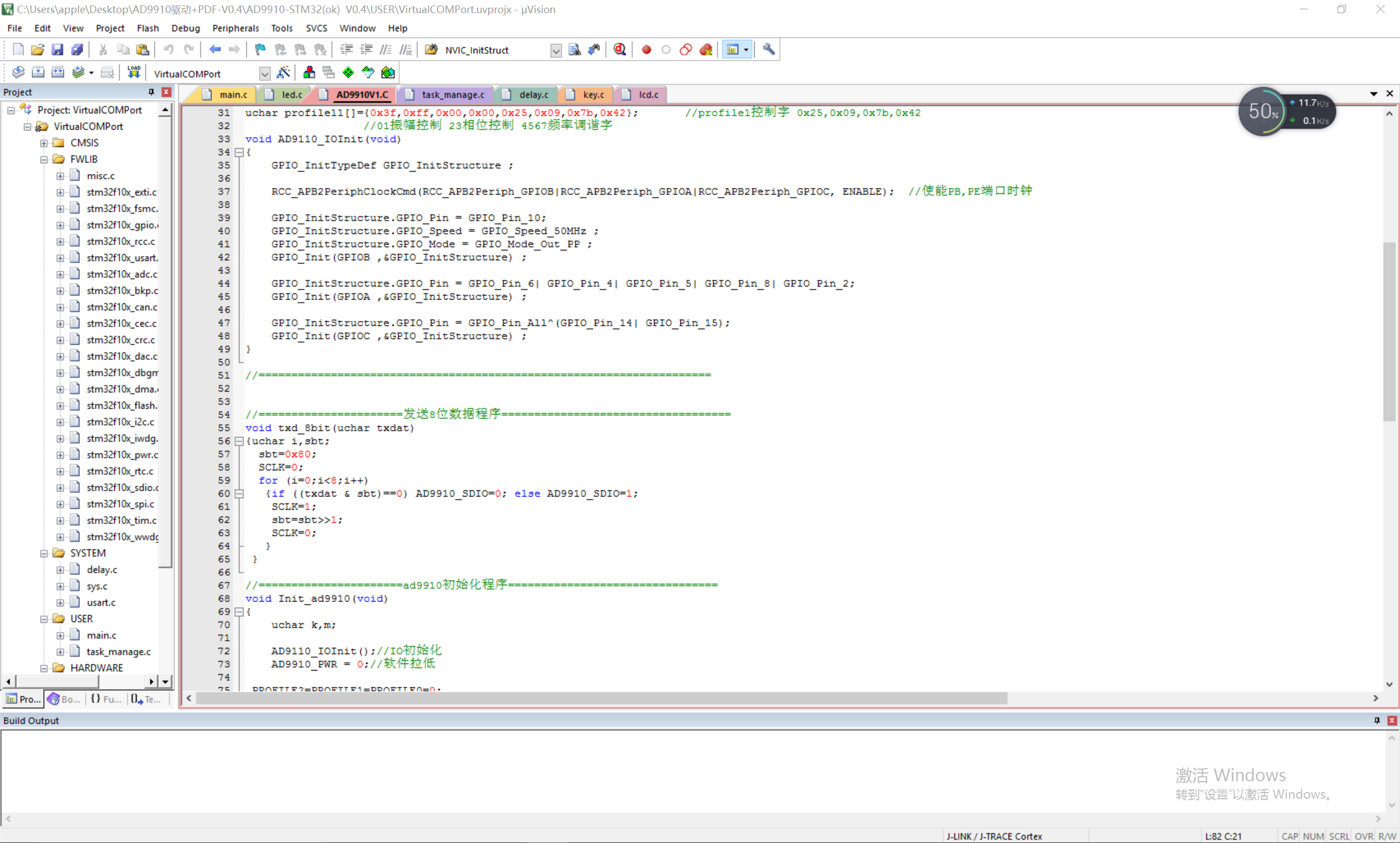Close the Build Output panel
Screen dimensions: 1400x843
[x=1391, y=720]
